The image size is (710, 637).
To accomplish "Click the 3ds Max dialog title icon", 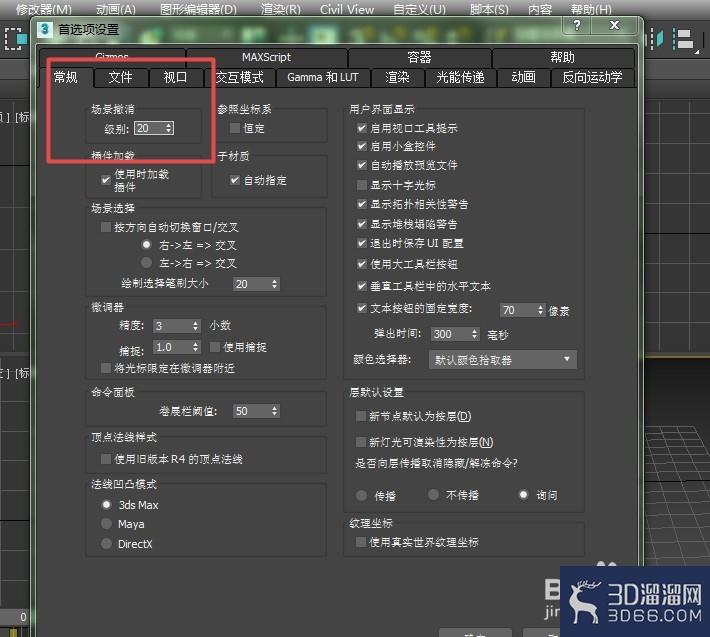I will [44, 30].
